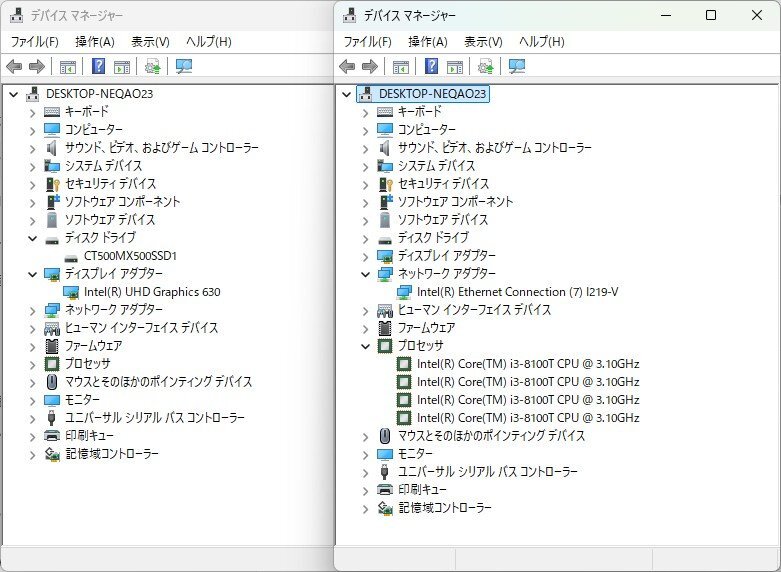
Task: Click update driver icon in right window toolbar
Action: pyautogui.click(x=485, y=66)
